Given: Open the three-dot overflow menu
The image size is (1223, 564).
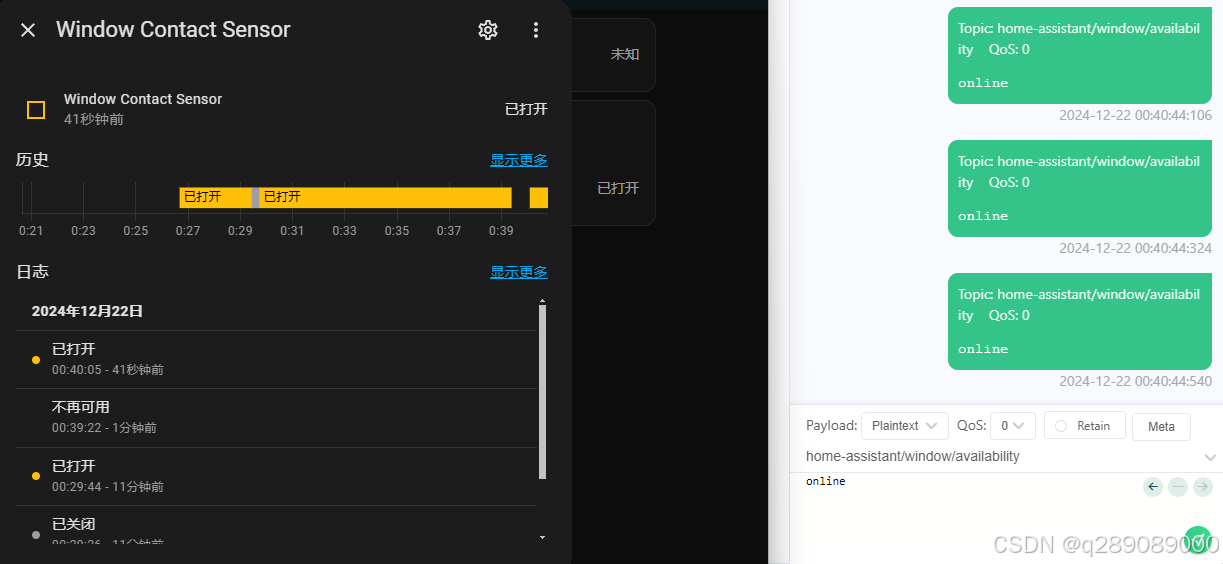Looking at the screenshot, I should 536,30.
